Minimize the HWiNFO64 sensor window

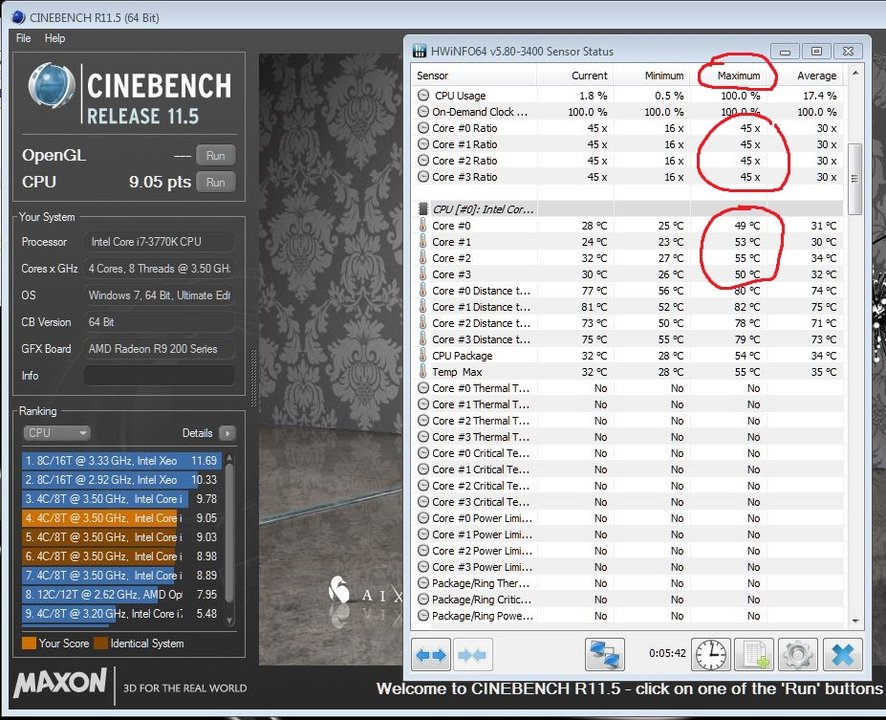click(x=785, y=51)
